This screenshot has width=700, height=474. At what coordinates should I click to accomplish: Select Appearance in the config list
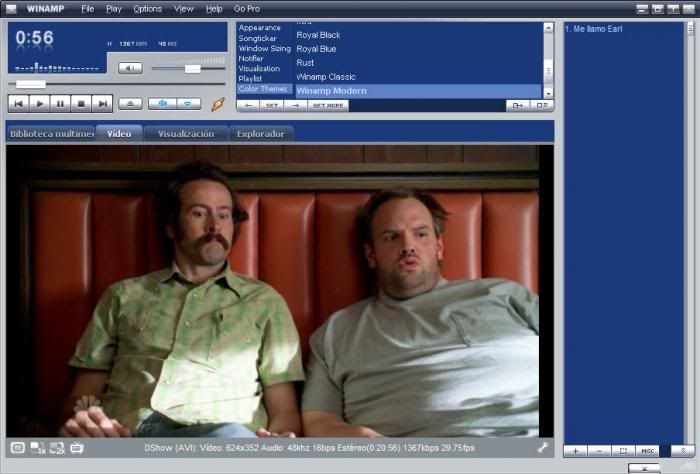(x=259, y=28)
